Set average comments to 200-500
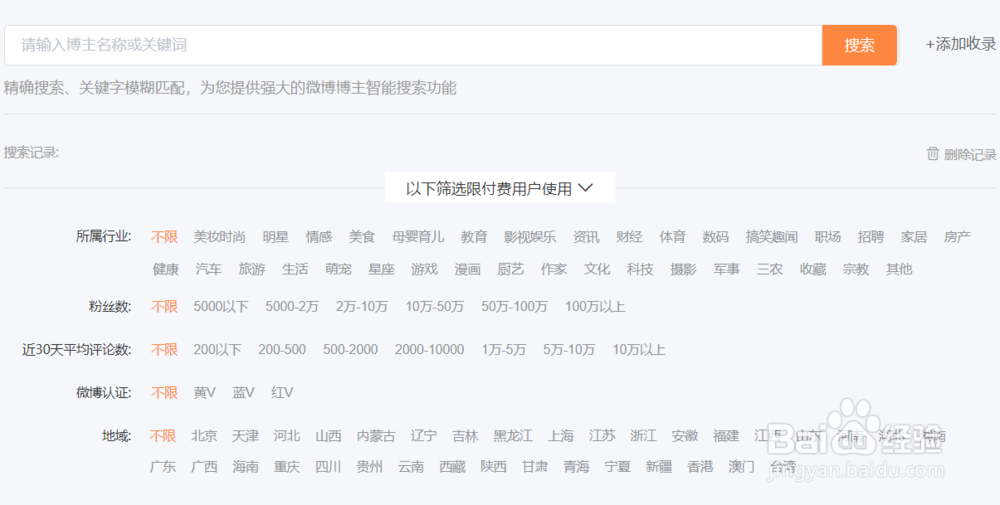1000x505 pixels. coord(282,349)
